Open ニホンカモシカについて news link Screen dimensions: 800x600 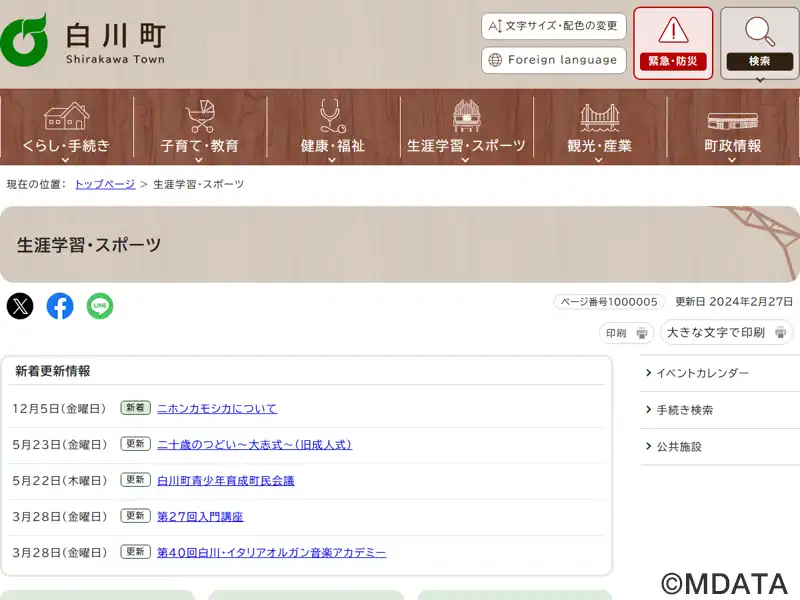[217, 408]
